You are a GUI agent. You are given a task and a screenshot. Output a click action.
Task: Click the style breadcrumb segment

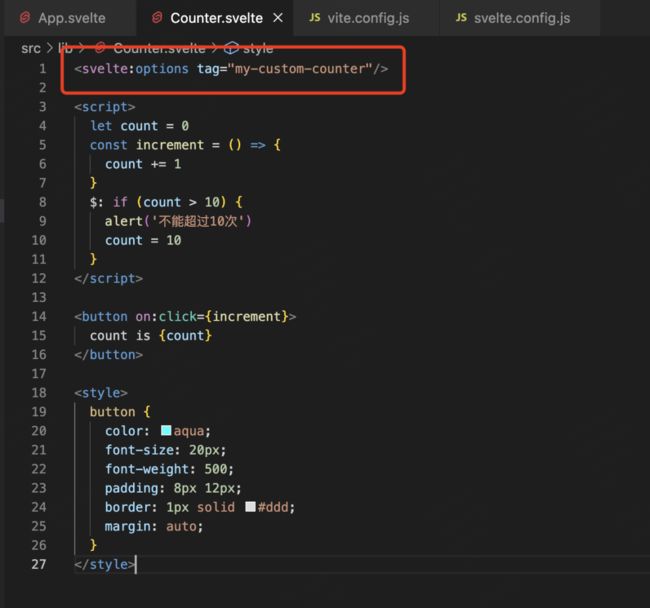point(258,48)
